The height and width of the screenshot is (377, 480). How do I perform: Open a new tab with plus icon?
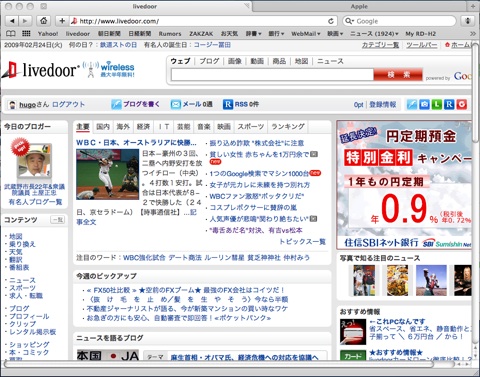472,6
